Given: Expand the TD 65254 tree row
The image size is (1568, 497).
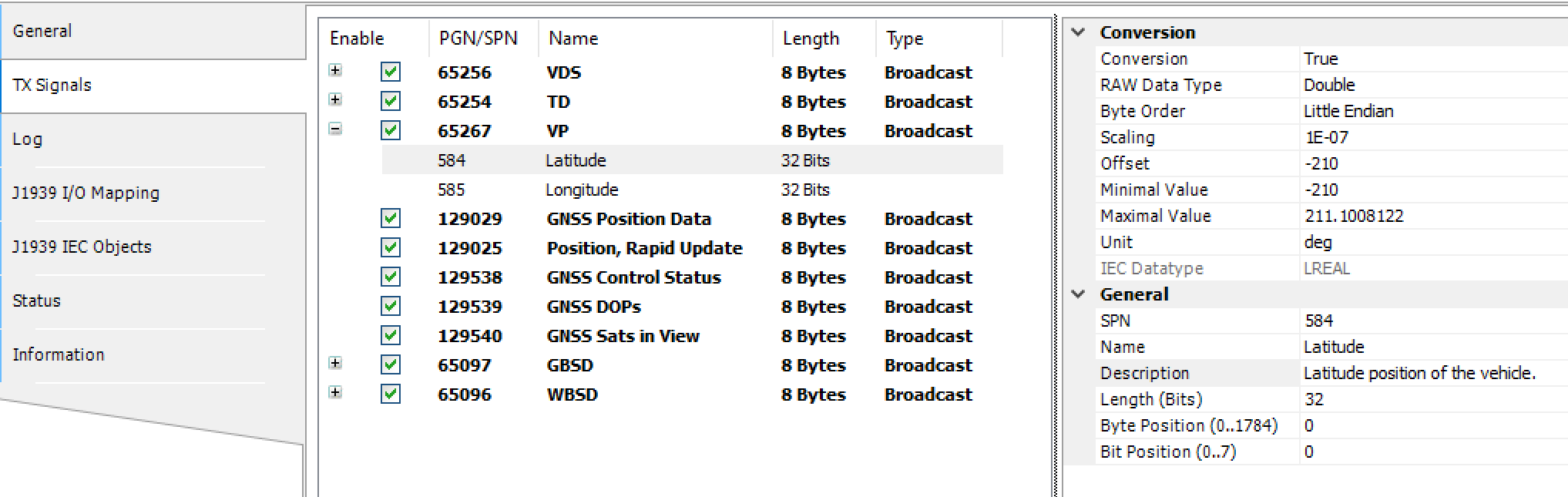Looking at the screenshot, I should (x=335, y=100).
